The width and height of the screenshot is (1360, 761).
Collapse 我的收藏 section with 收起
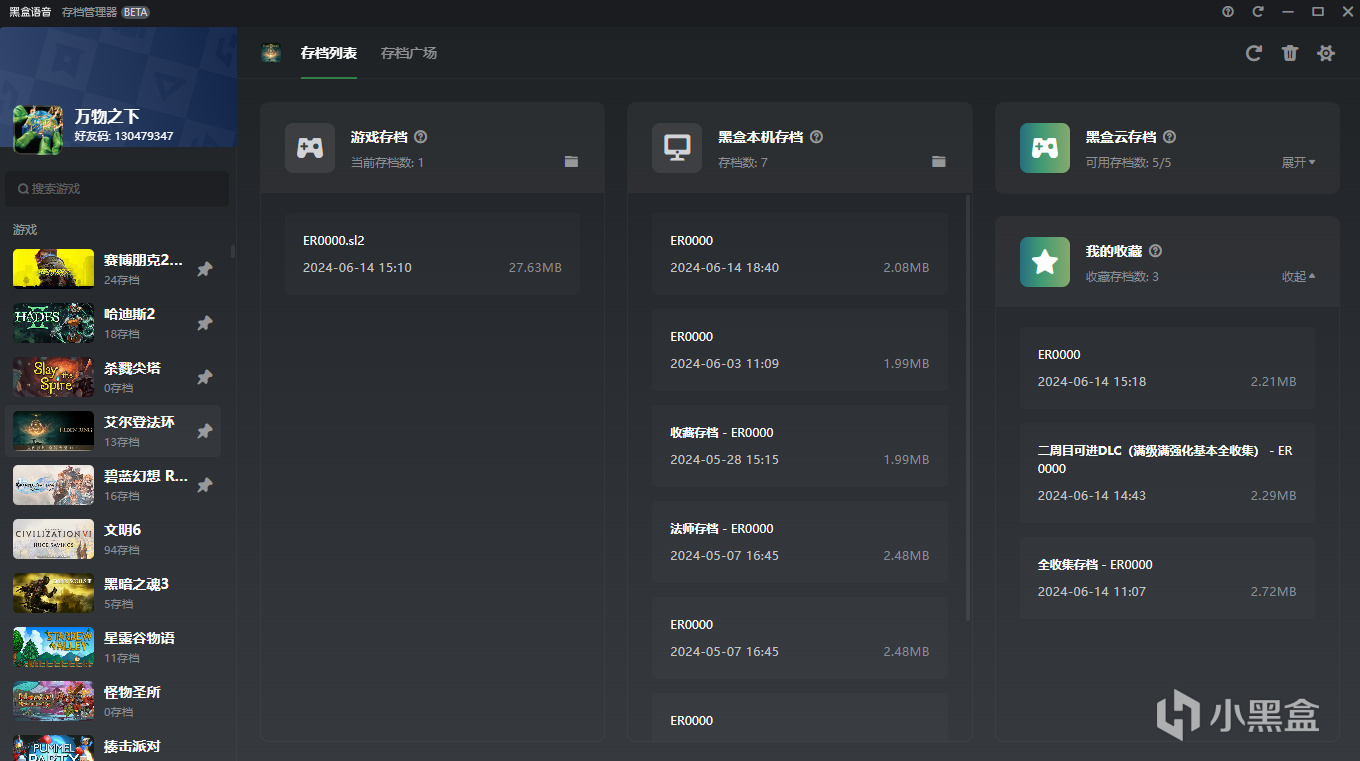point(1299,276)
